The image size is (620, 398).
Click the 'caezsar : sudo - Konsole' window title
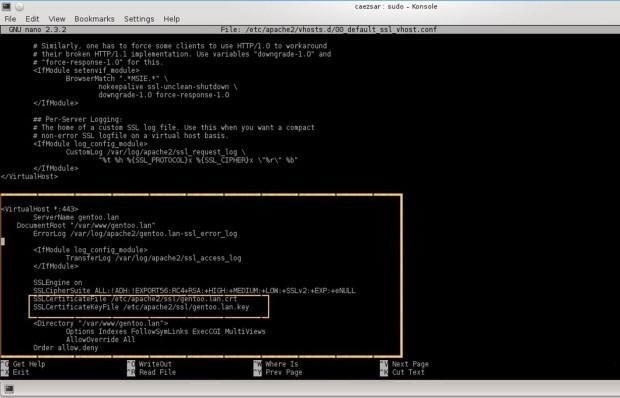coord(396,7)
